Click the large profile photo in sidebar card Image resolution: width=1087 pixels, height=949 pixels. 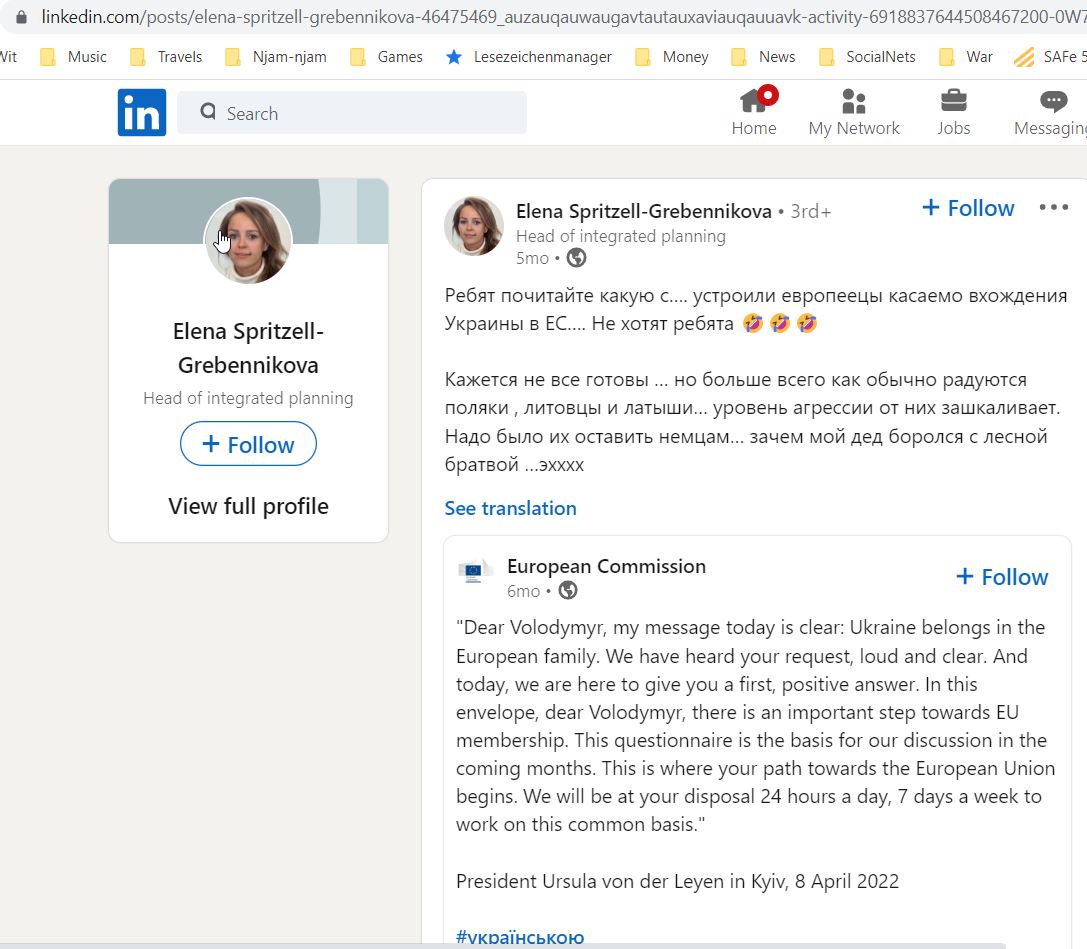click(x=248, y=241)
